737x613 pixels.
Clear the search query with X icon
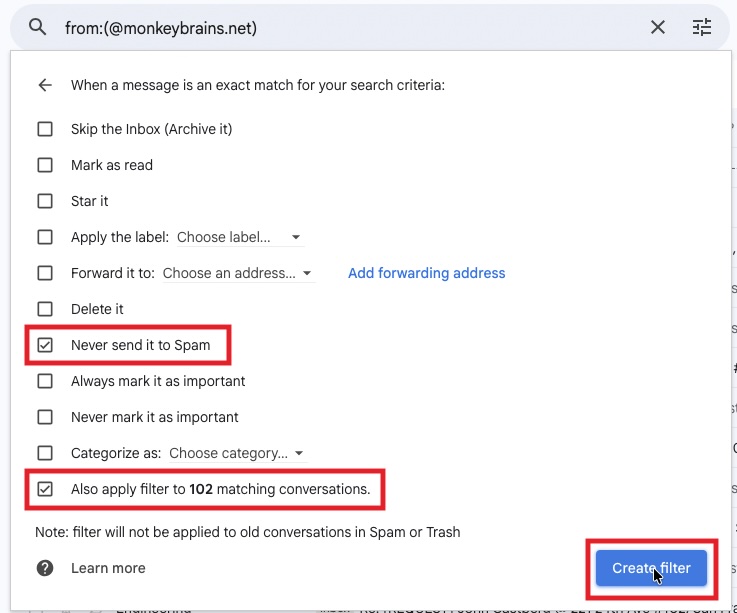[x=657, y=27]
